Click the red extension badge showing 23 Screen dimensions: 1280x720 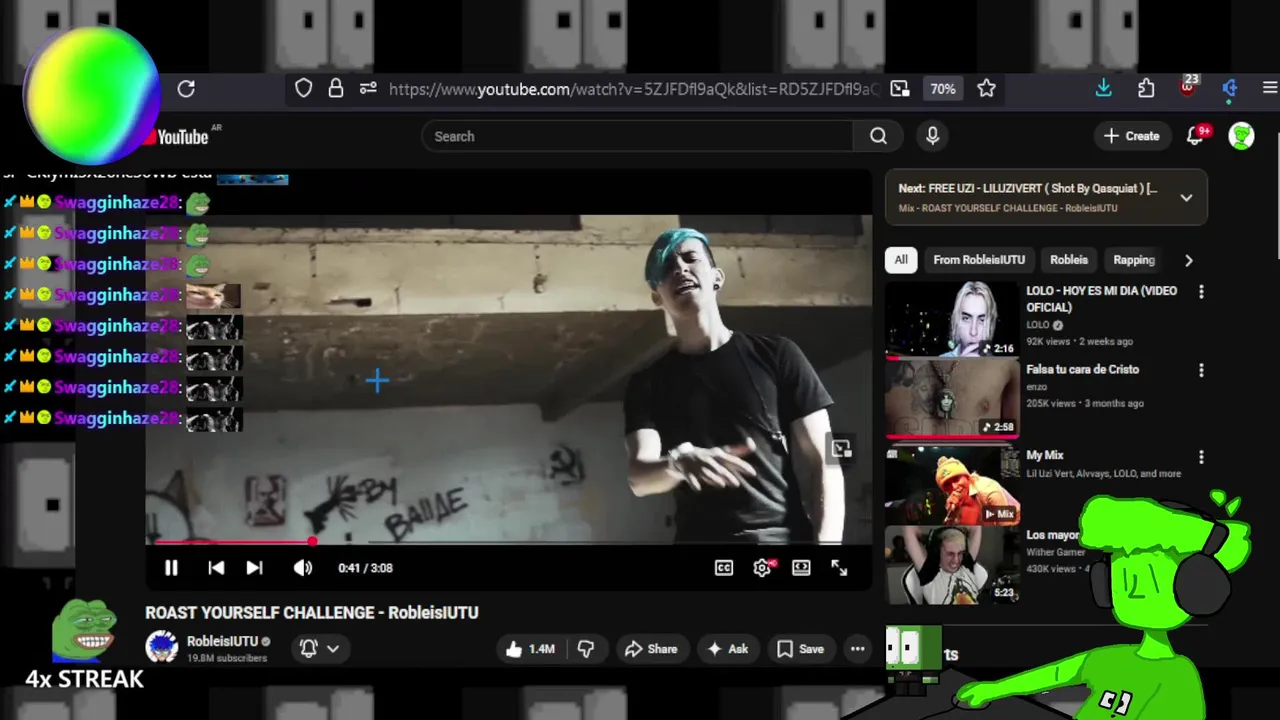click(1188, 86)
